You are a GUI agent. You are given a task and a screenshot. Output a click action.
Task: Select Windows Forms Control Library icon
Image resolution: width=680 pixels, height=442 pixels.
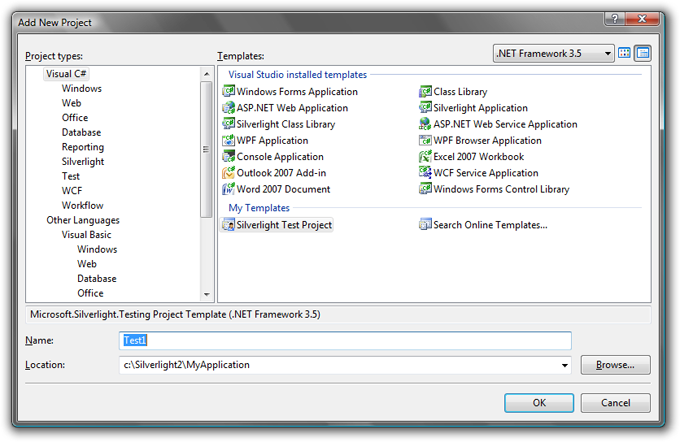point(425,189)
